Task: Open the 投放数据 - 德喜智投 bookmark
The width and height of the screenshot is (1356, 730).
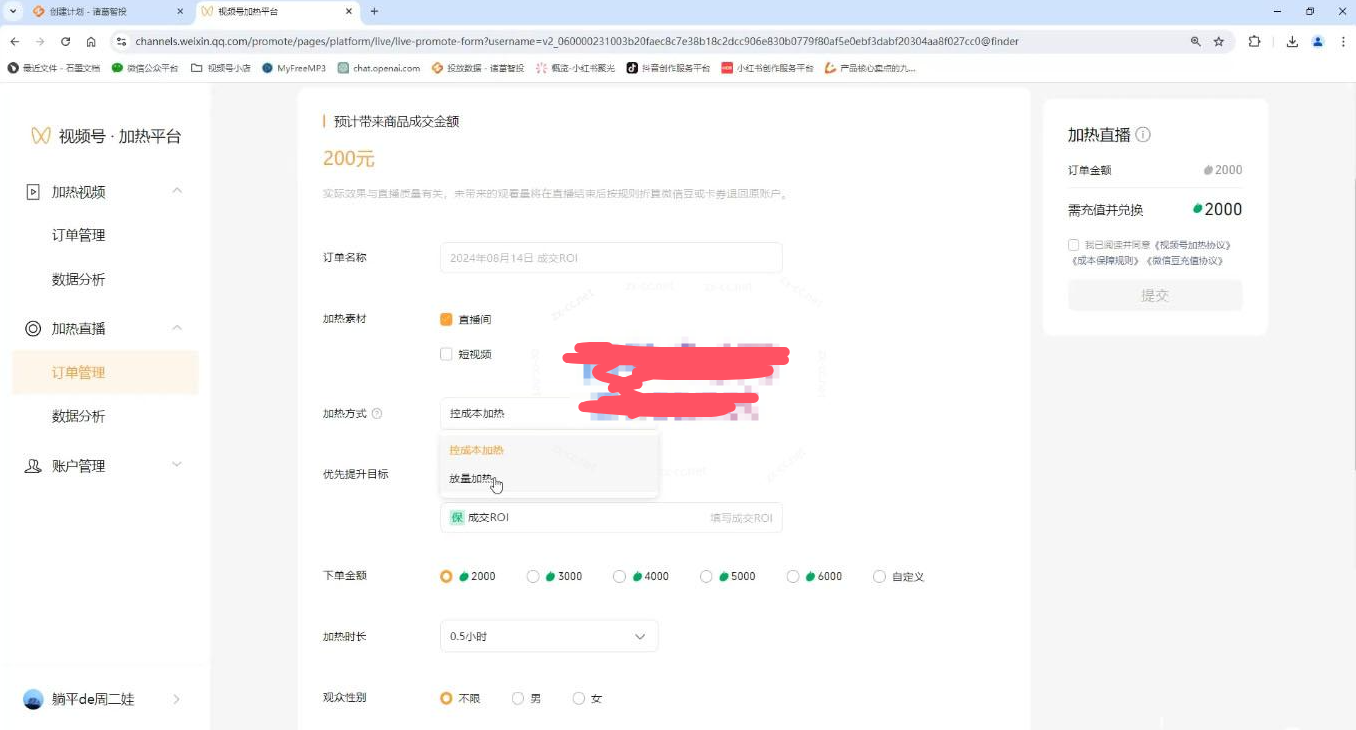Action: 478,68
